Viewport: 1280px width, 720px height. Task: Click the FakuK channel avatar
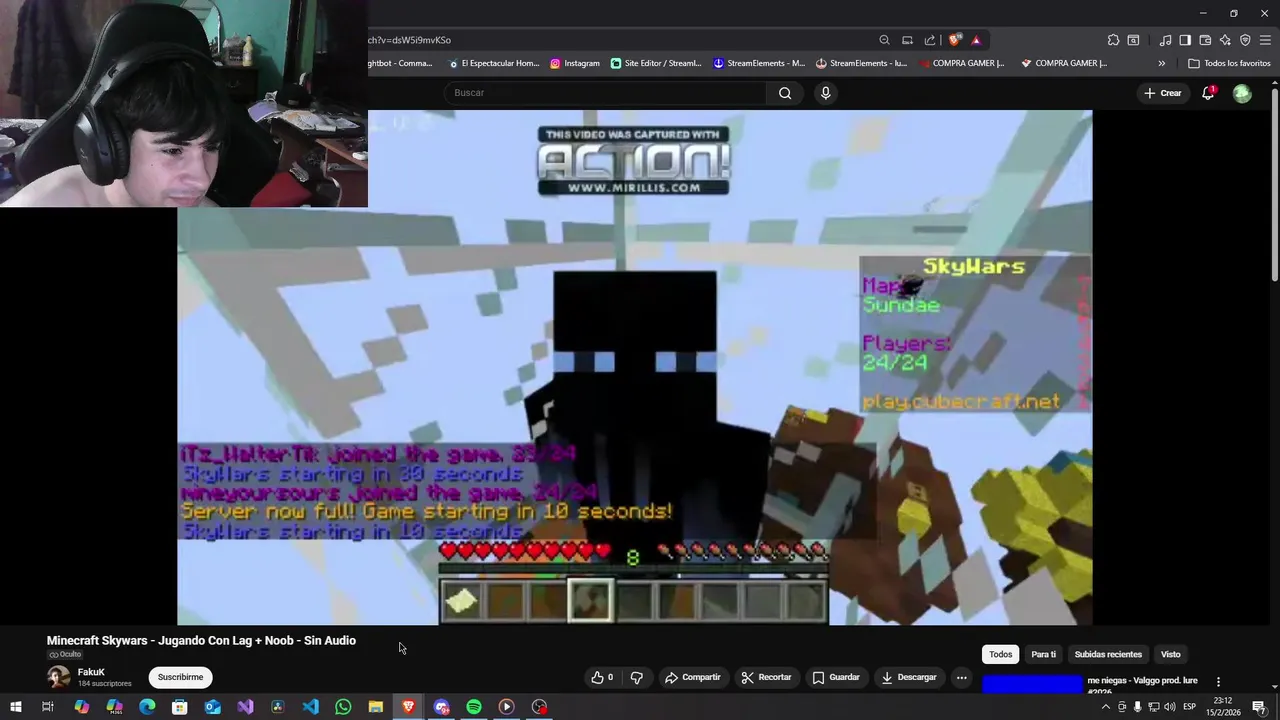point(59,677)
